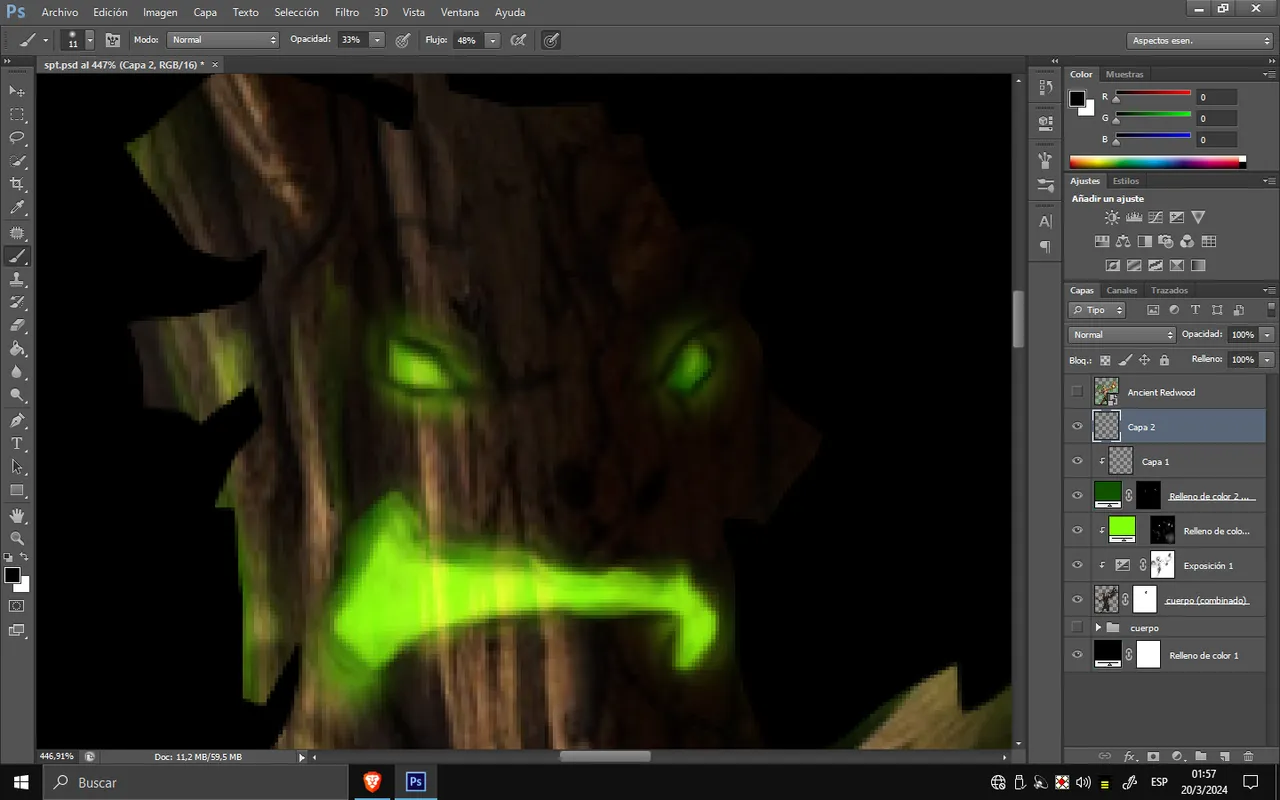Screen dimensions: 1280x800
Task: Open the Archivo menu
Action: pos(60,12)
